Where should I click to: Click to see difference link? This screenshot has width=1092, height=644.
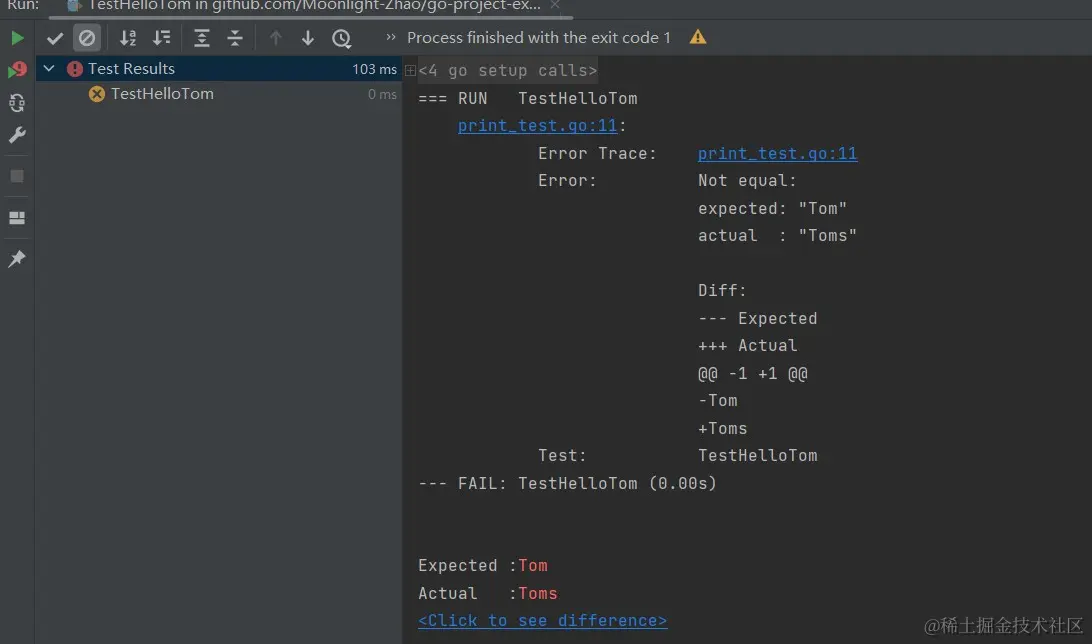pyautogui.click(x=543, y=620)
